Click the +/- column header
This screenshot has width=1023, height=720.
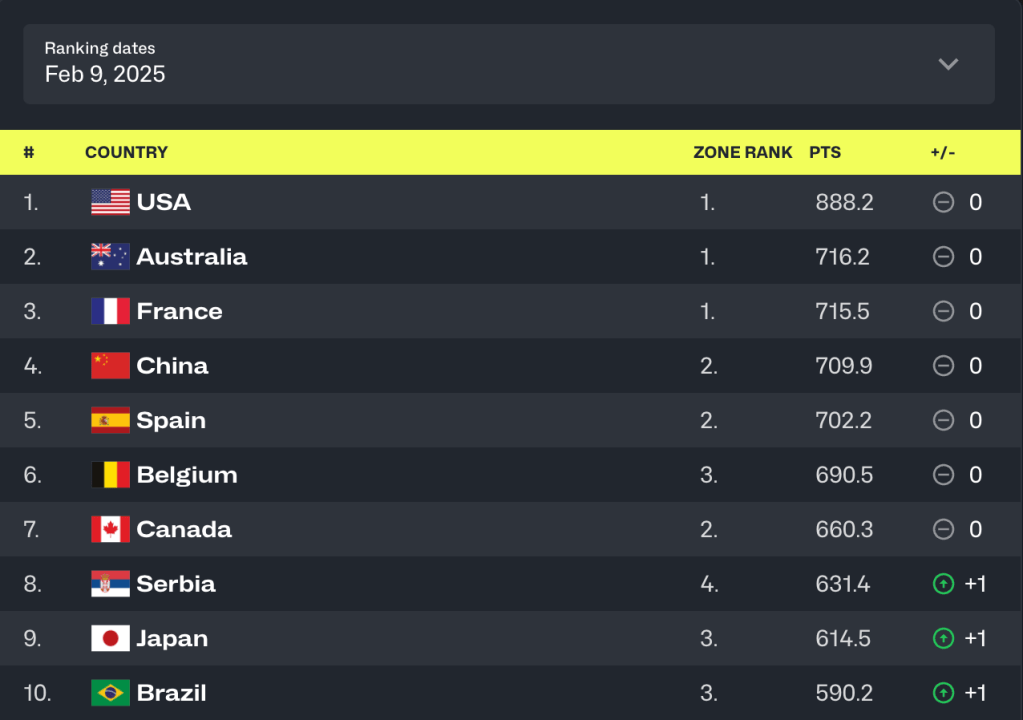click(942, 153)
